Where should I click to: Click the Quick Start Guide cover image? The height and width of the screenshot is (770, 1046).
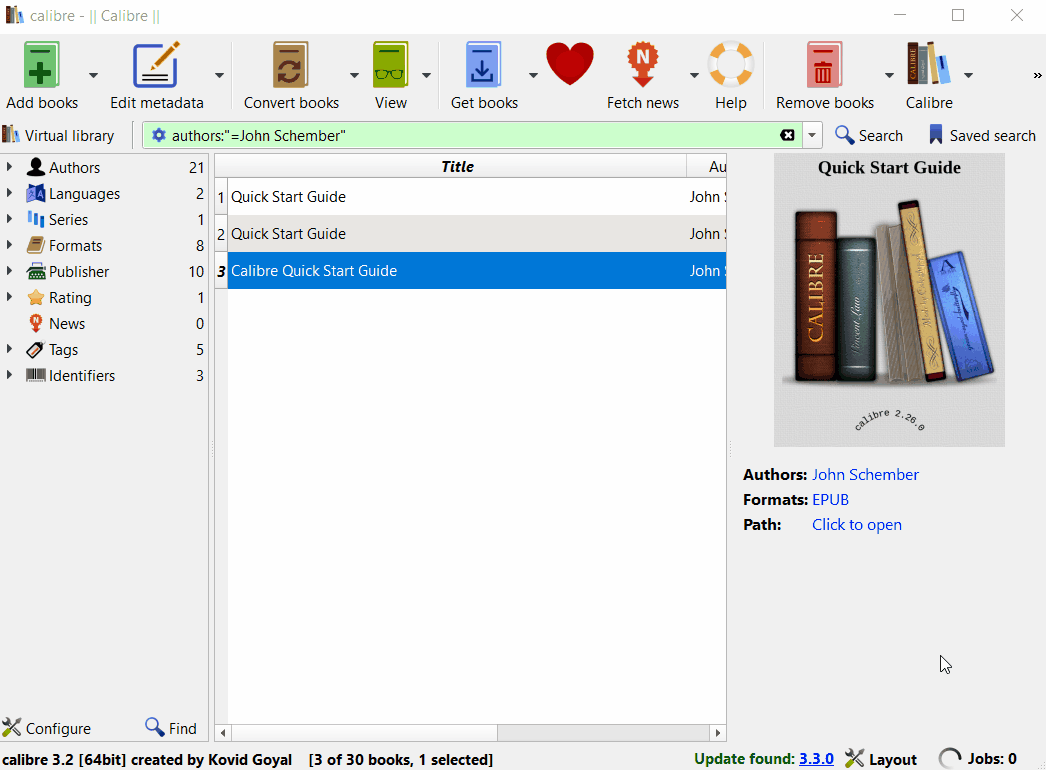tap(889, 300)
